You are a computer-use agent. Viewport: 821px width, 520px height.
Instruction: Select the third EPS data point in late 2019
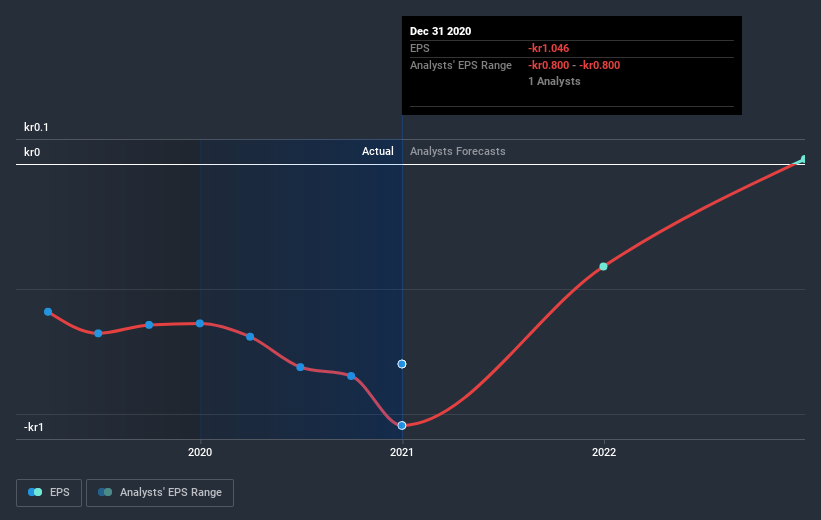pyautogui.click(x=149, y=325)
